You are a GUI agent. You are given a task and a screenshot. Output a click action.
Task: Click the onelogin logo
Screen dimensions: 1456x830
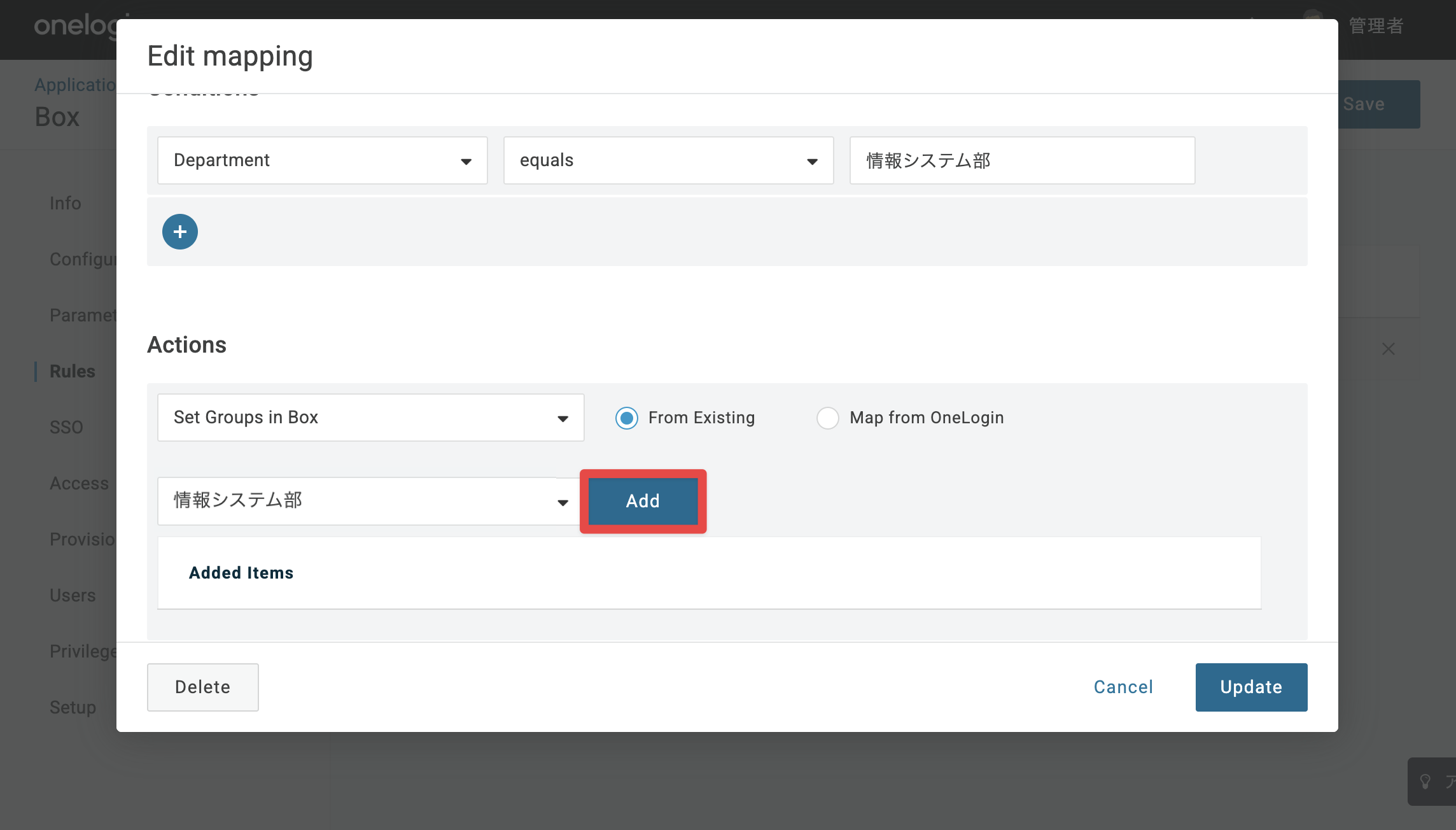pos(75,26)
